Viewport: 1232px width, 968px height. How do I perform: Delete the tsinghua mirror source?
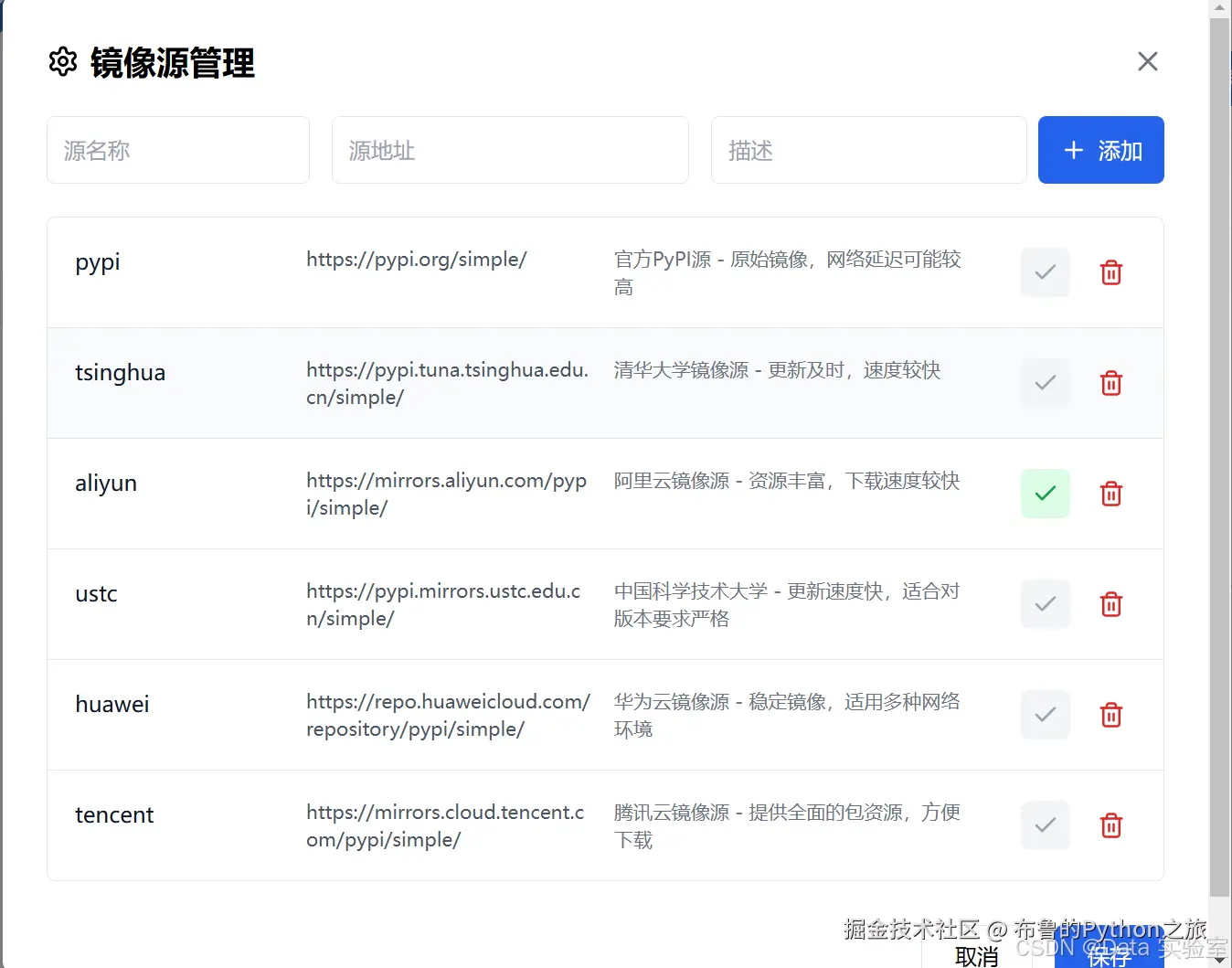point(1110,383)
